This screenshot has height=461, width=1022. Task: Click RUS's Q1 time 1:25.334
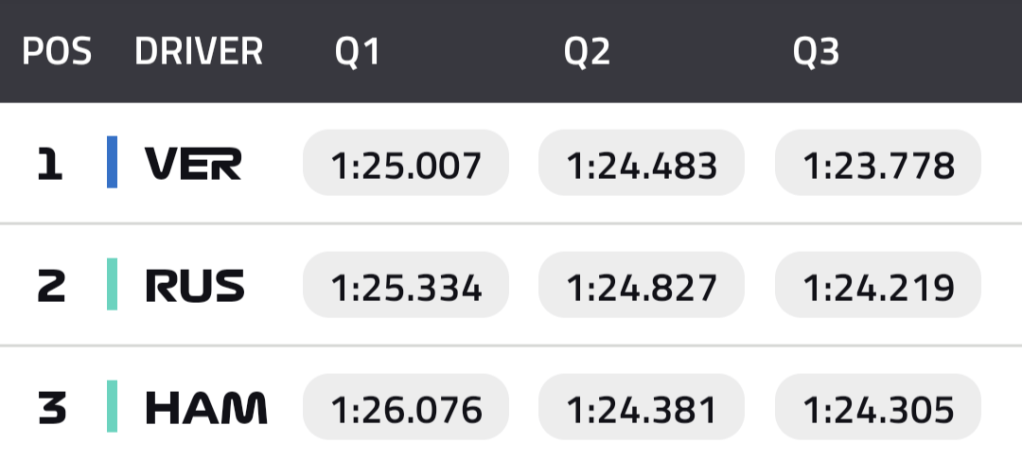point(406,286)
